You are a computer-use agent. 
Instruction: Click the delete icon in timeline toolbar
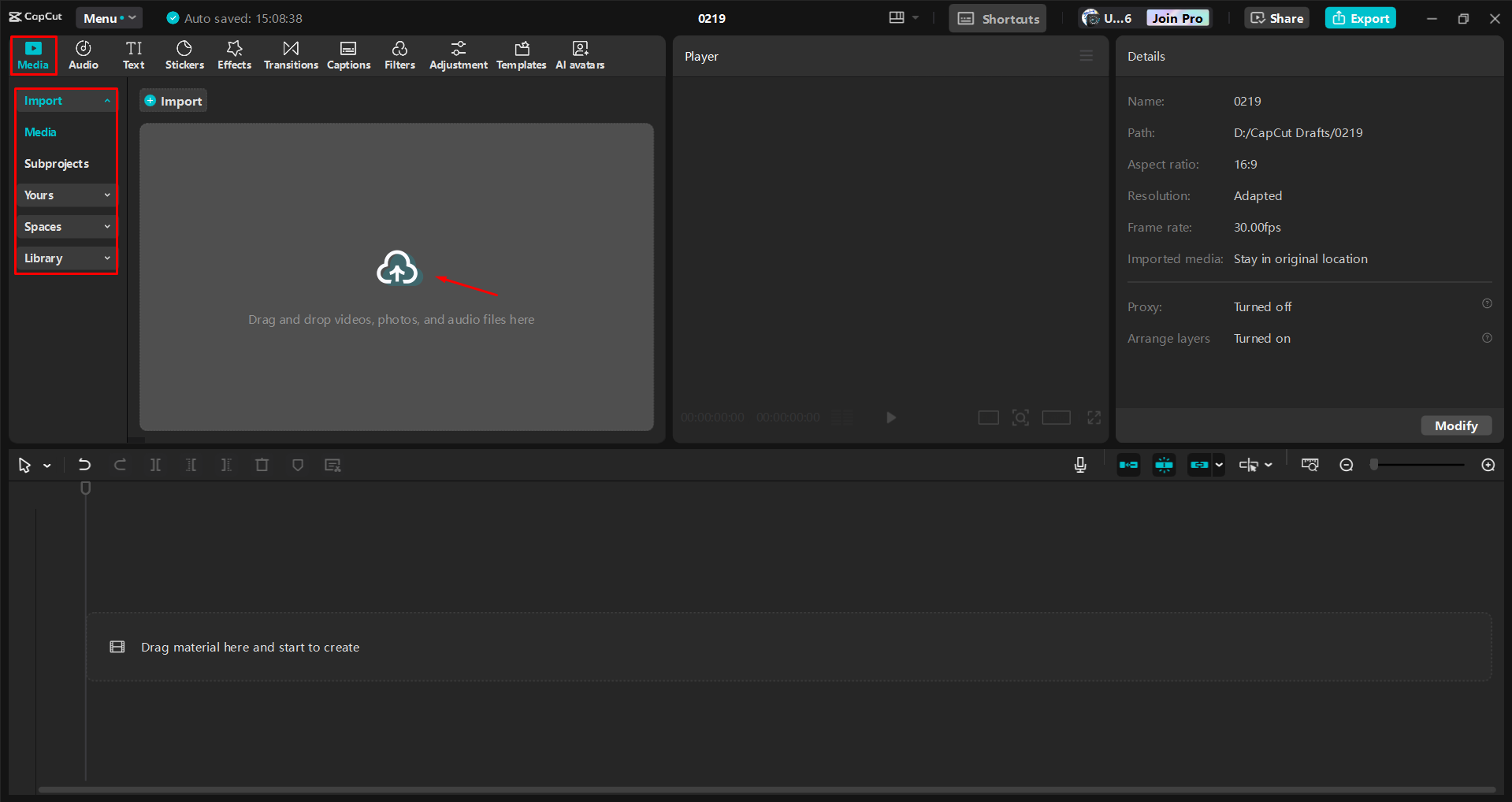pos(262,465)
